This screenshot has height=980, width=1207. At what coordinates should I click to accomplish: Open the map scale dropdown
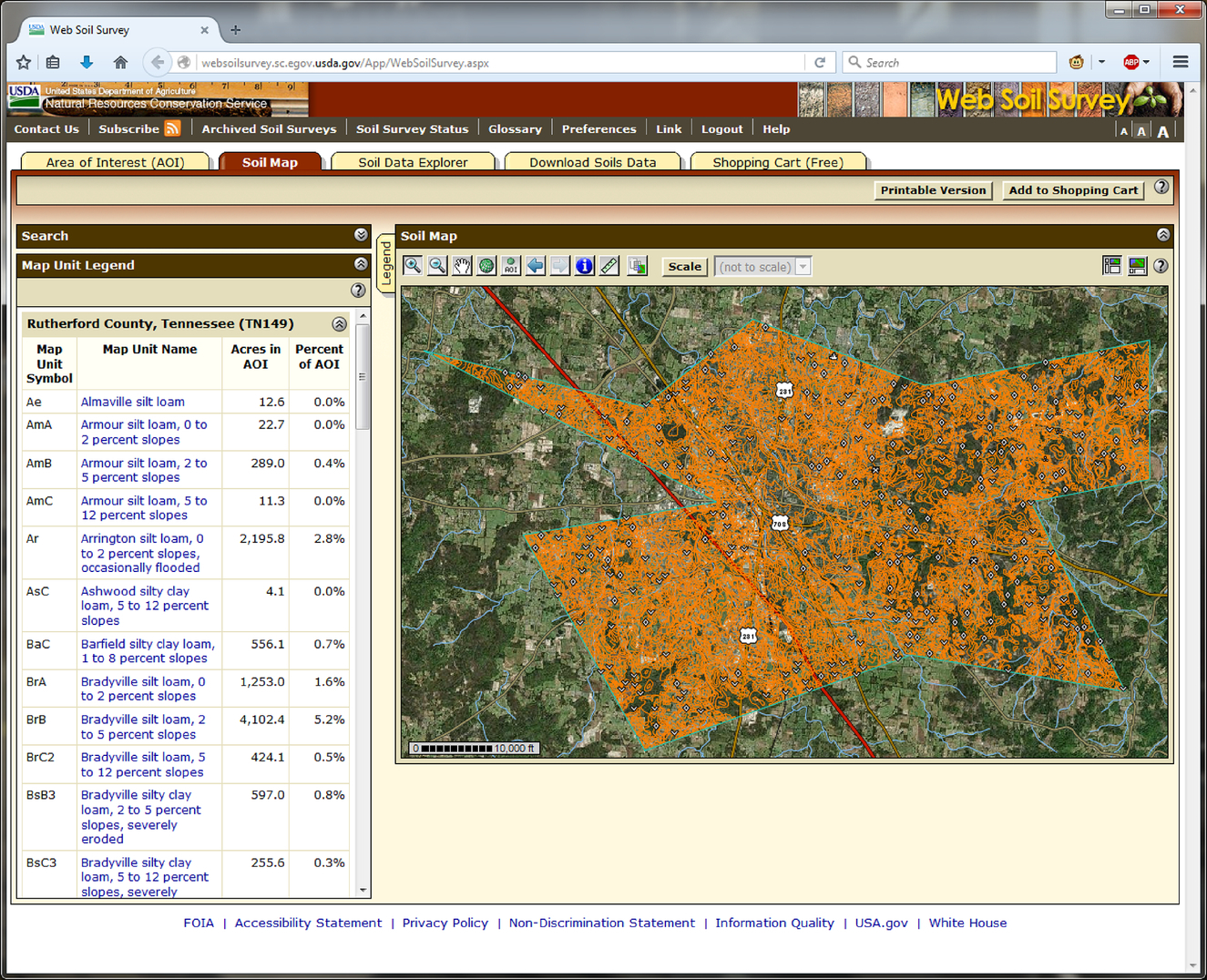pyautogui.click(x=803, y=267)
